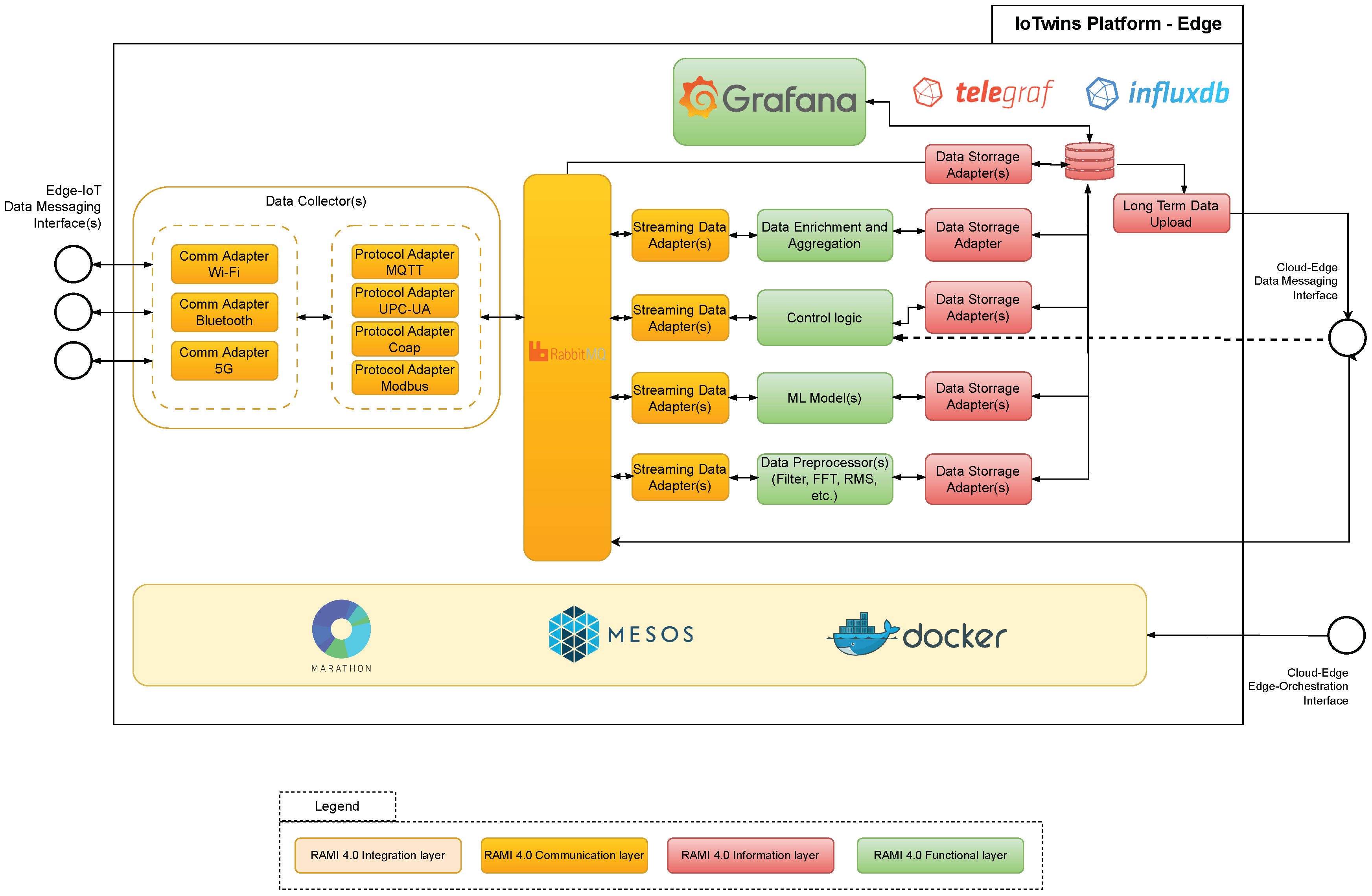Click the top Edge-IoT interface circle
The height and width of the screenshot is (896, 1372).
pyautogui.click(x=73, y=264)
